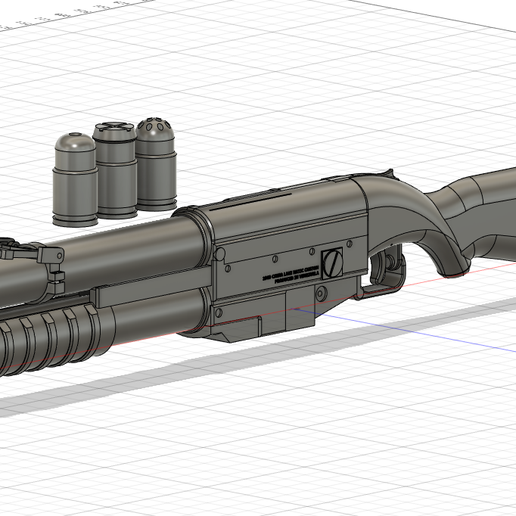This screenshot has height=516, width=516.
Task: Select the flat-topped middle grenade shell
Action: tap(116, 170)
